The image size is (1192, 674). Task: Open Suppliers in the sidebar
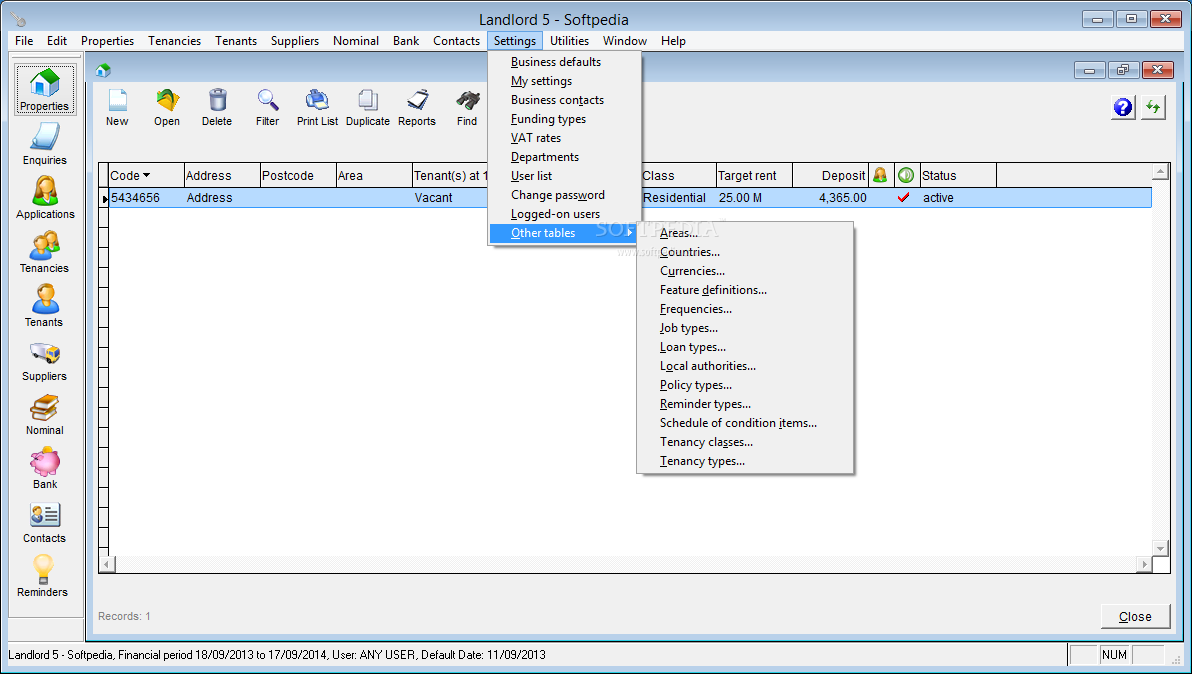45,359
